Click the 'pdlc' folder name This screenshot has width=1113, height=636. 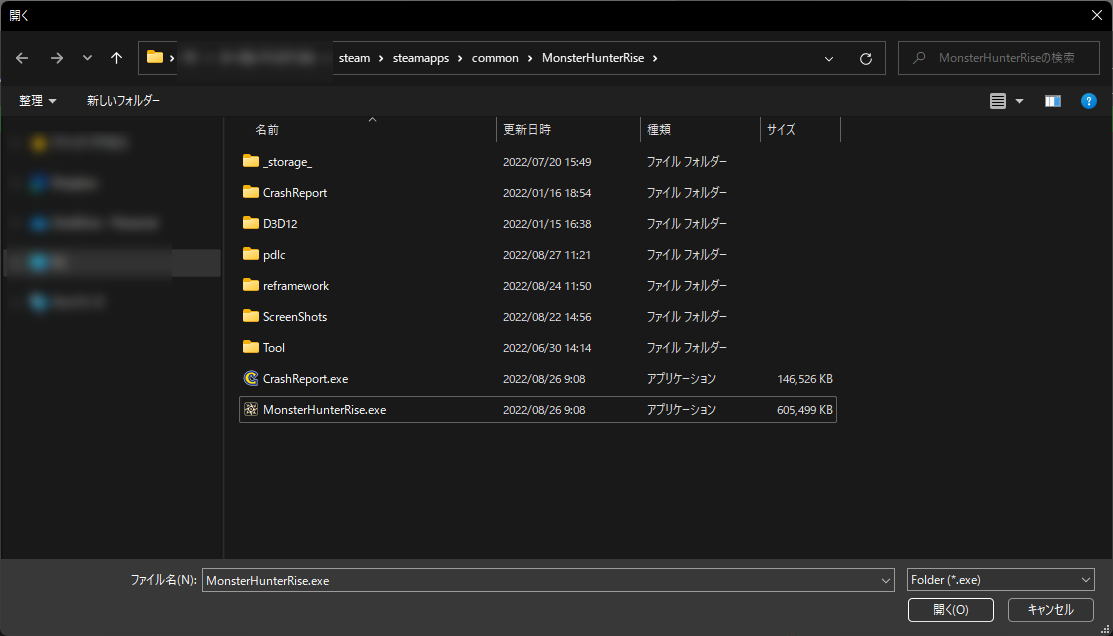[274, 255]
